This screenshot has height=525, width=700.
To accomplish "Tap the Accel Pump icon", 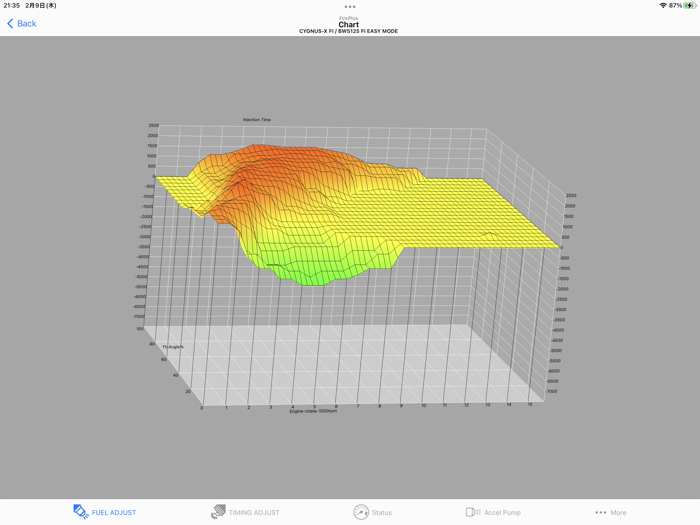I will (473, 512).
